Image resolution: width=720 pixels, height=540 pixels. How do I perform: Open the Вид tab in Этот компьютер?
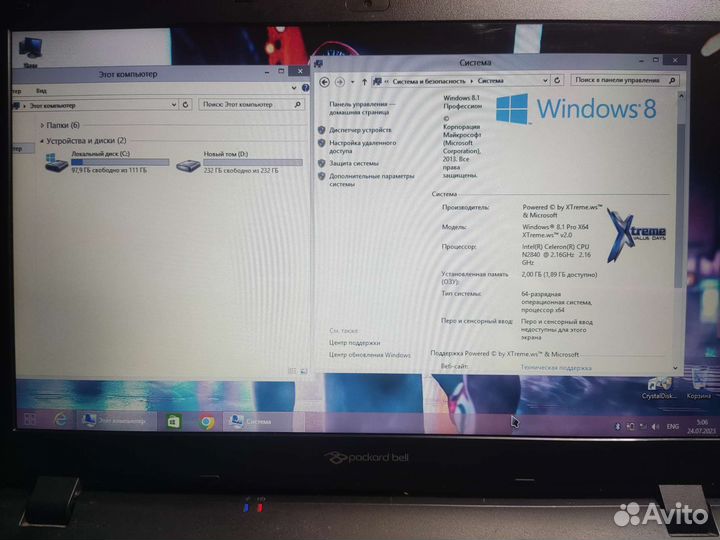click(x=41, y=91)
